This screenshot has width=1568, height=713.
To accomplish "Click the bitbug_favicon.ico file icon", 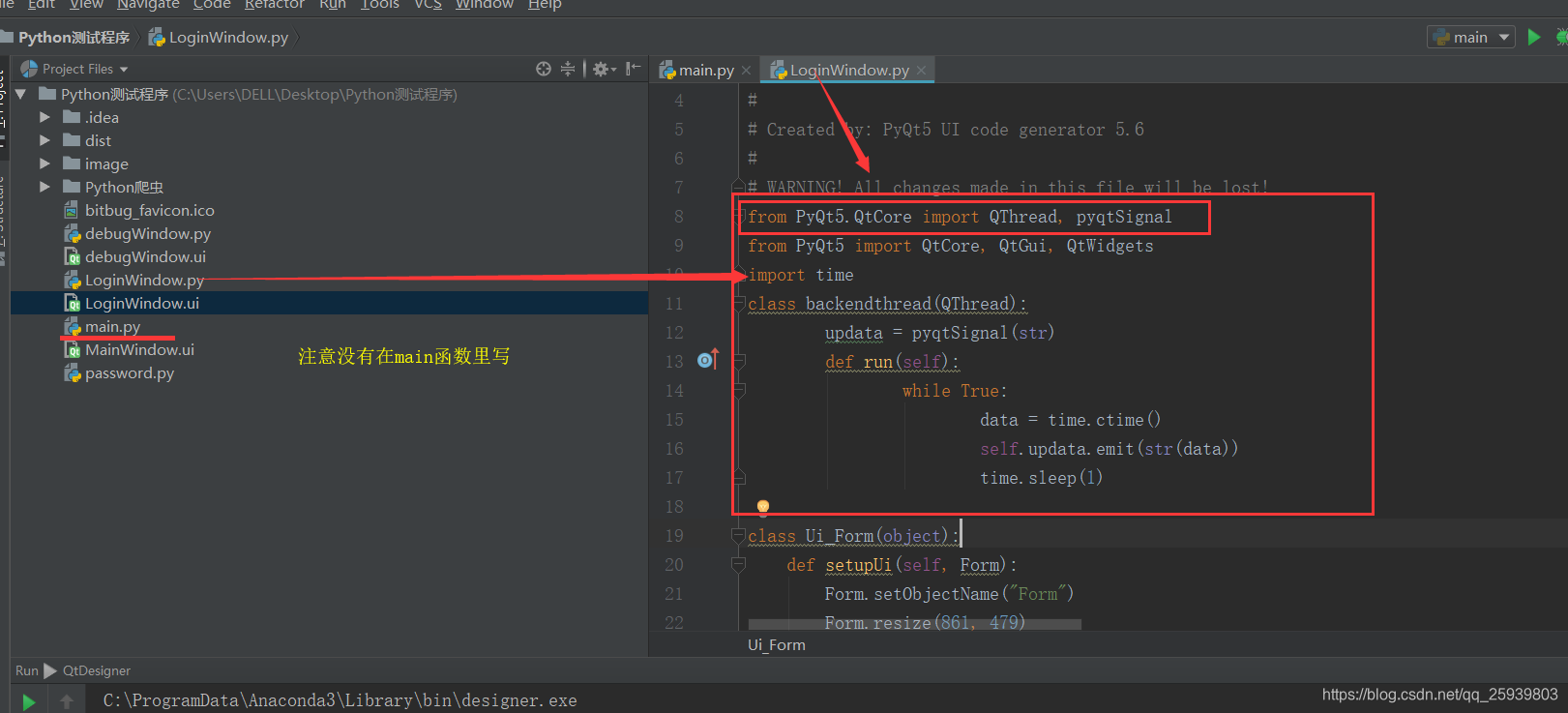I will click(x=72, y=210).
